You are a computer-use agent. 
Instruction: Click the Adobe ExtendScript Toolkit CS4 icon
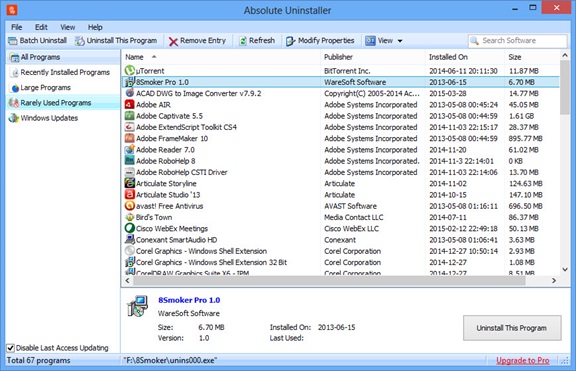[x=130, y=127]
